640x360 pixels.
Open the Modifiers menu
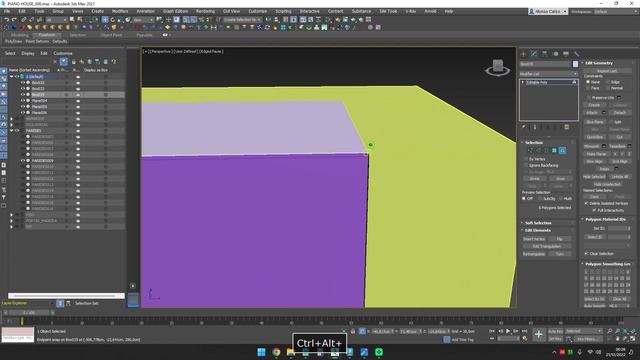[120, 11]
